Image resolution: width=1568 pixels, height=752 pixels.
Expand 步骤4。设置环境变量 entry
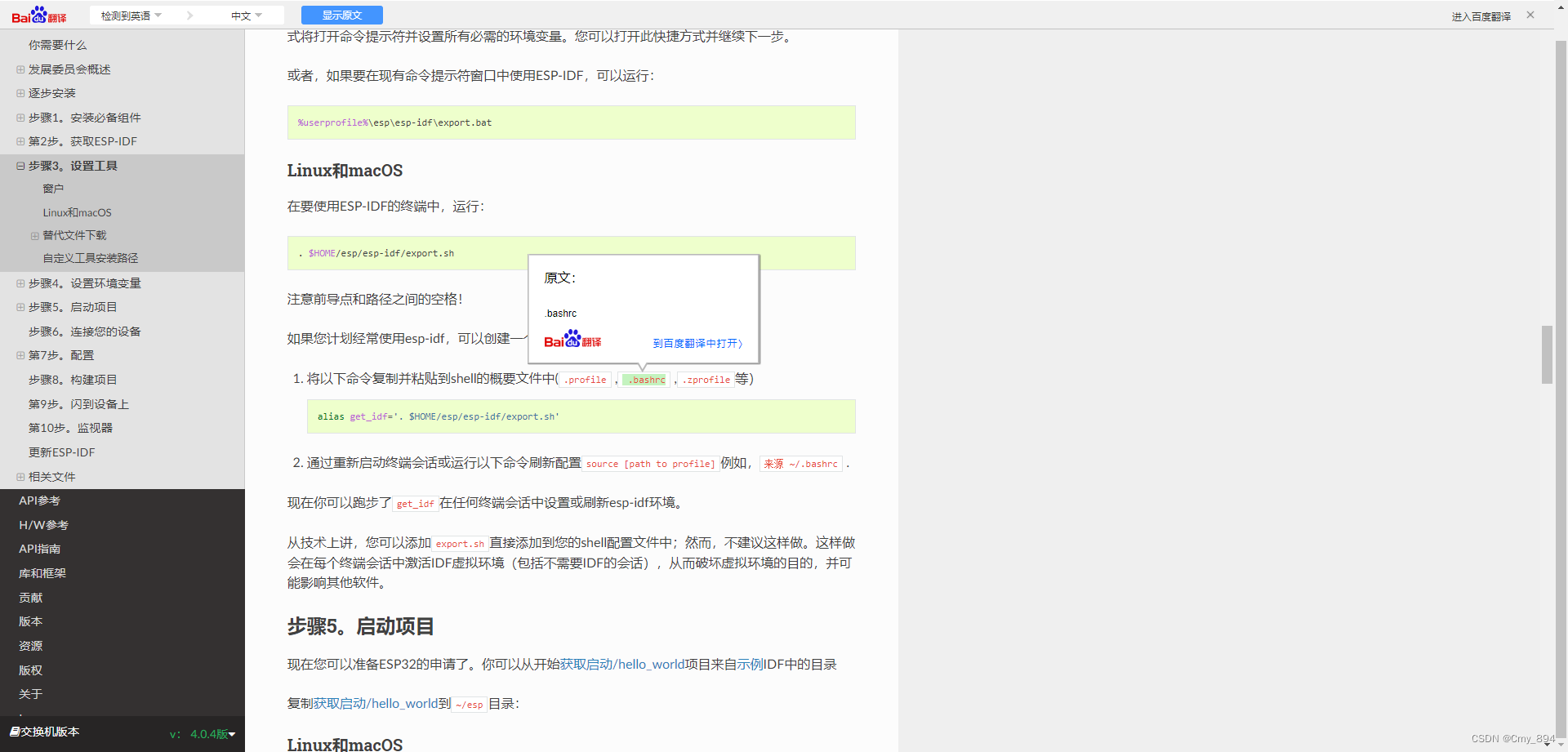[20, 283]
